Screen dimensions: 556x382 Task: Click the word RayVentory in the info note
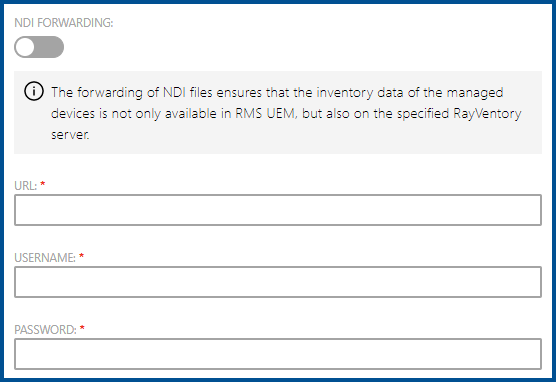(x=487, y=114)
